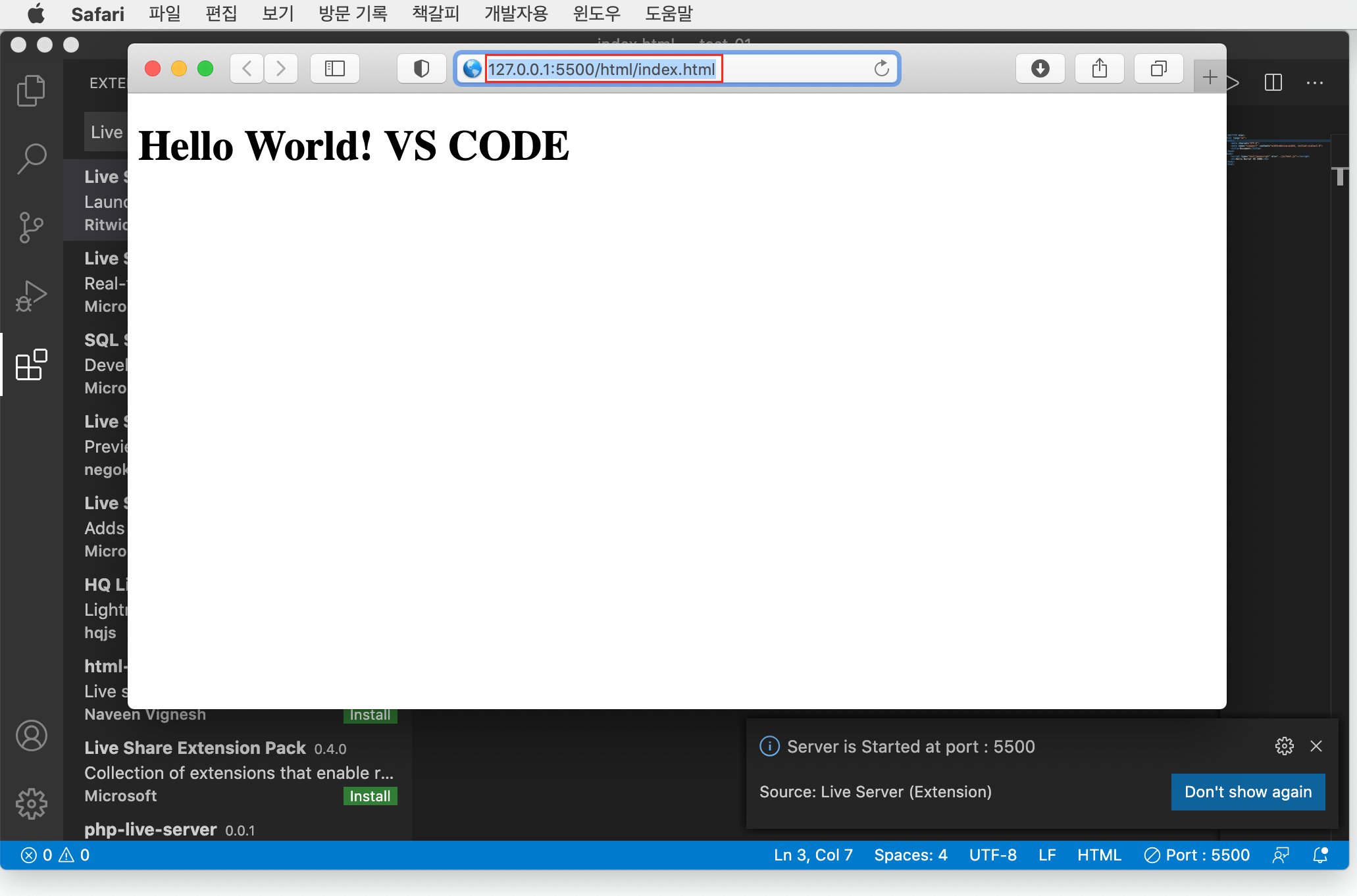The height and width of the screenshot is (896, 1357).
Task: Click Safari's reload page icon
Action: (x=881, y=68)
